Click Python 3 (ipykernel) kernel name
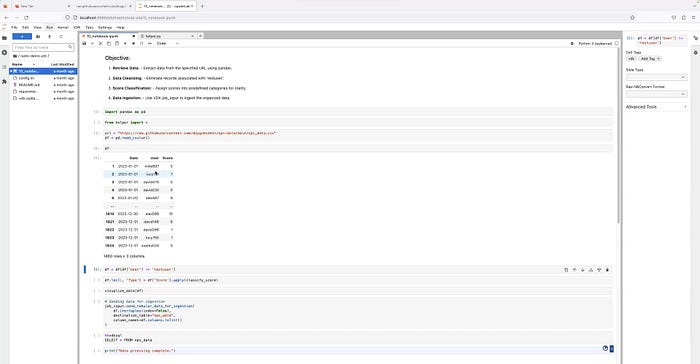 595,43
